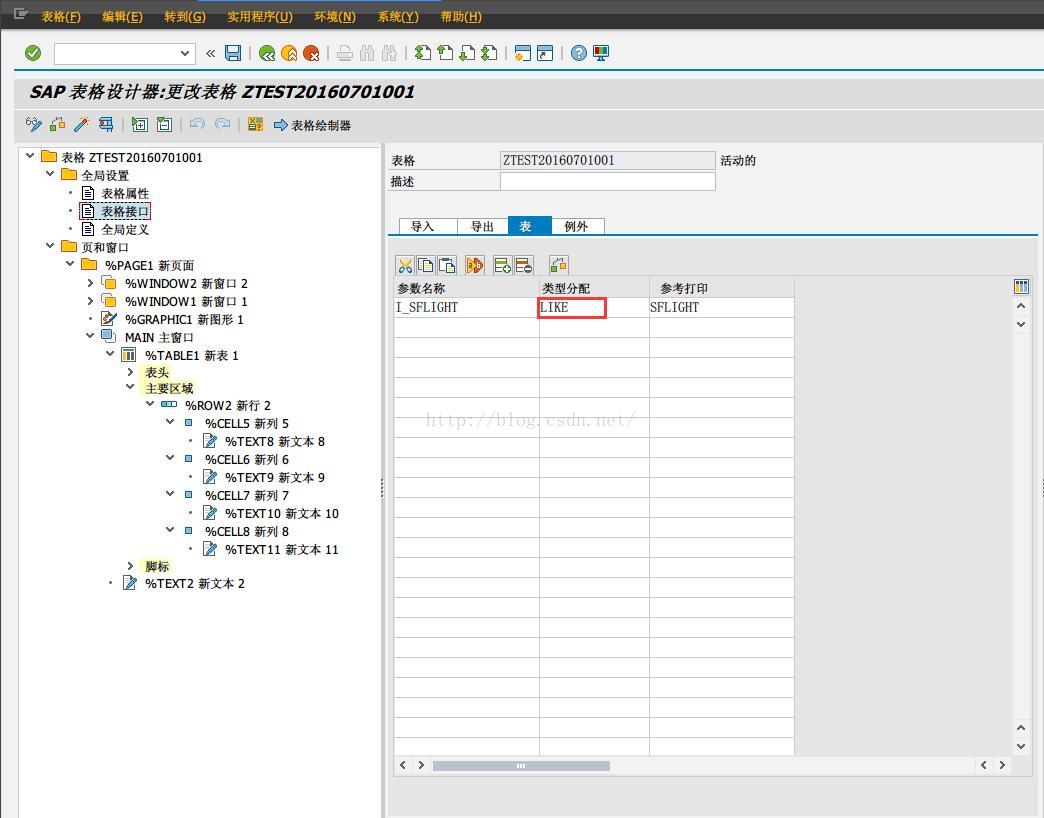The width and height of the screenshot is (1044, 818).
Task: Click the green Back icon
Action: point(267,53)
